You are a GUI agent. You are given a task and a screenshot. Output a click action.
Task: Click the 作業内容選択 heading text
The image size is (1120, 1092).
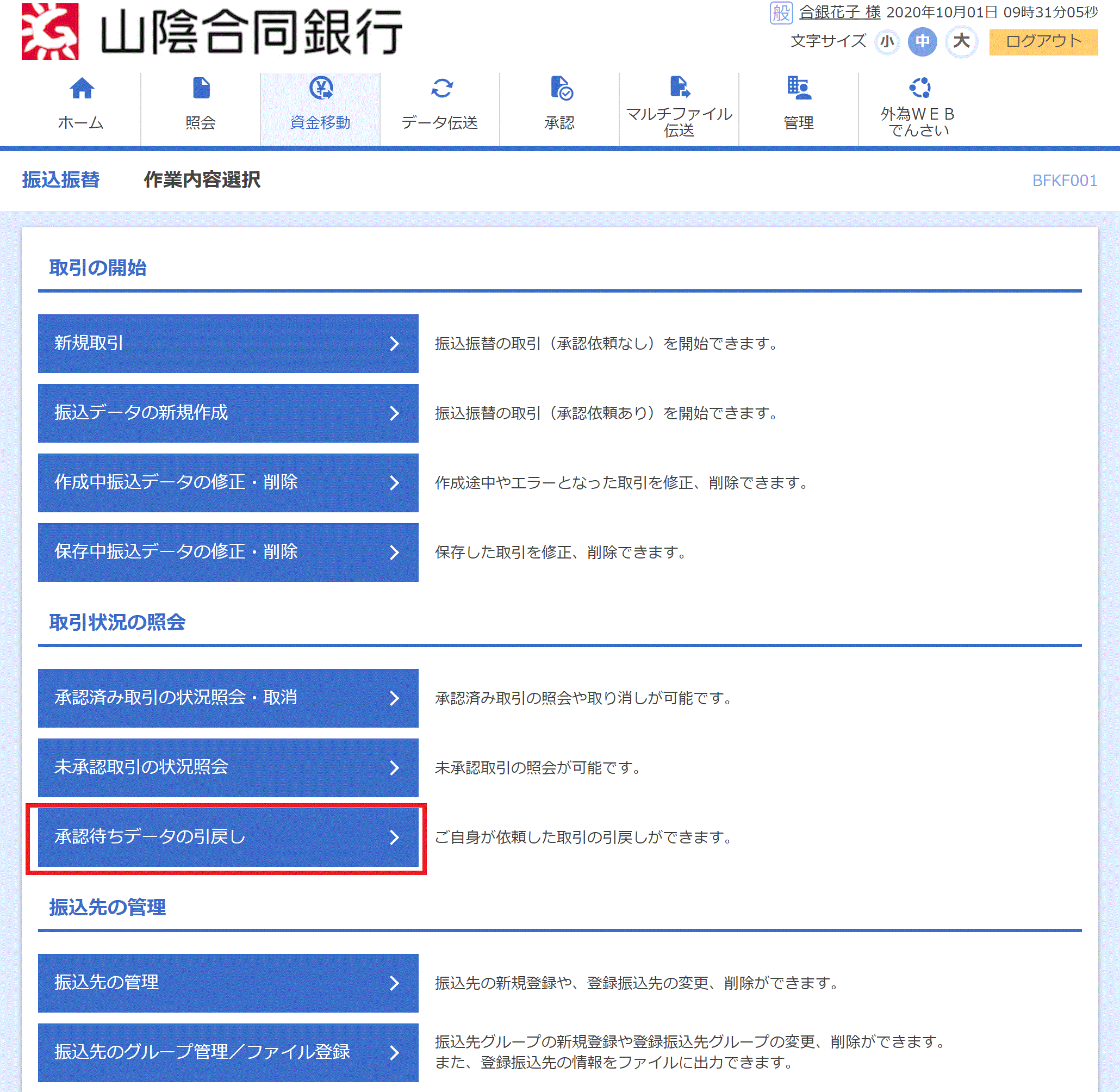(202, 179)
